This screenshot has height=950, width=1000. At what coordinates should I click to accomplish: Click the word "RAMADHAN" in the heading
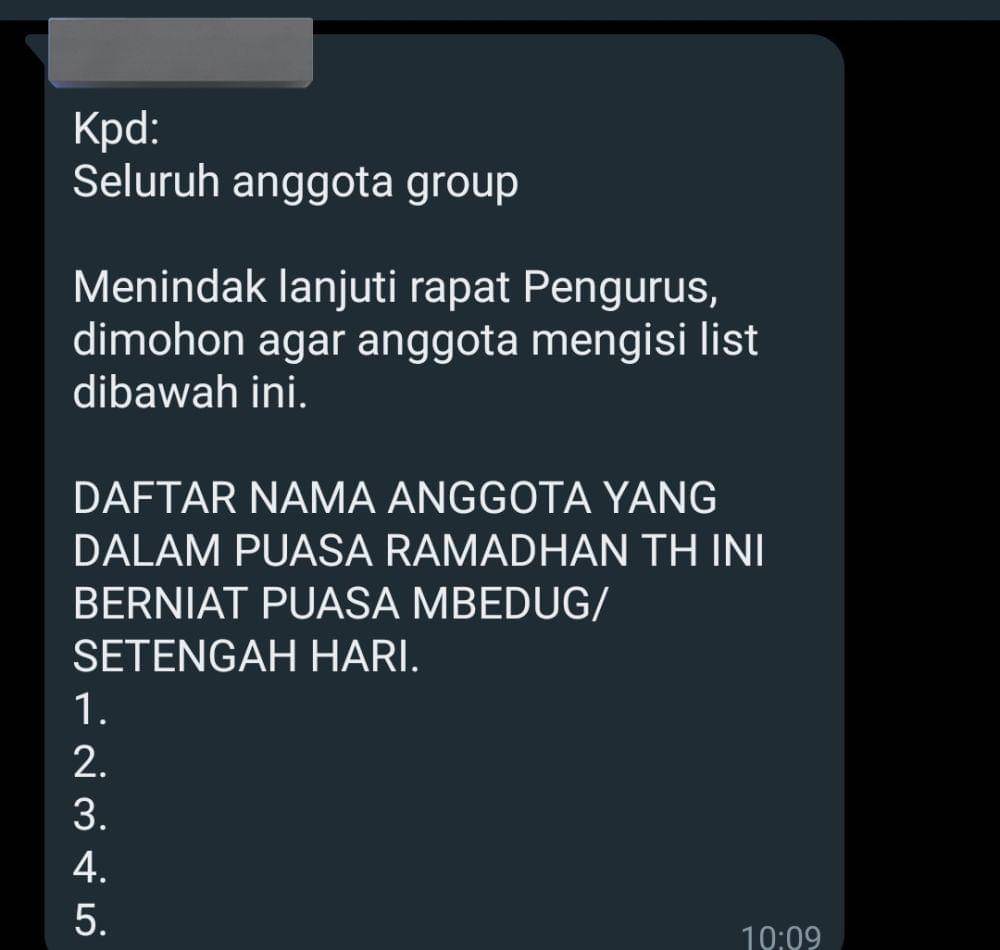[506, 551]
